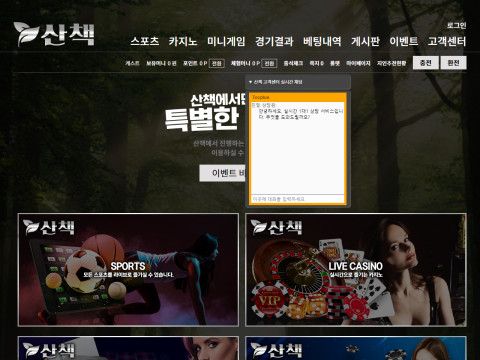The height and width of the screenshot is (360, 480).
Task: Click 전환 button next to 포인트
Action: coord(217,63)
